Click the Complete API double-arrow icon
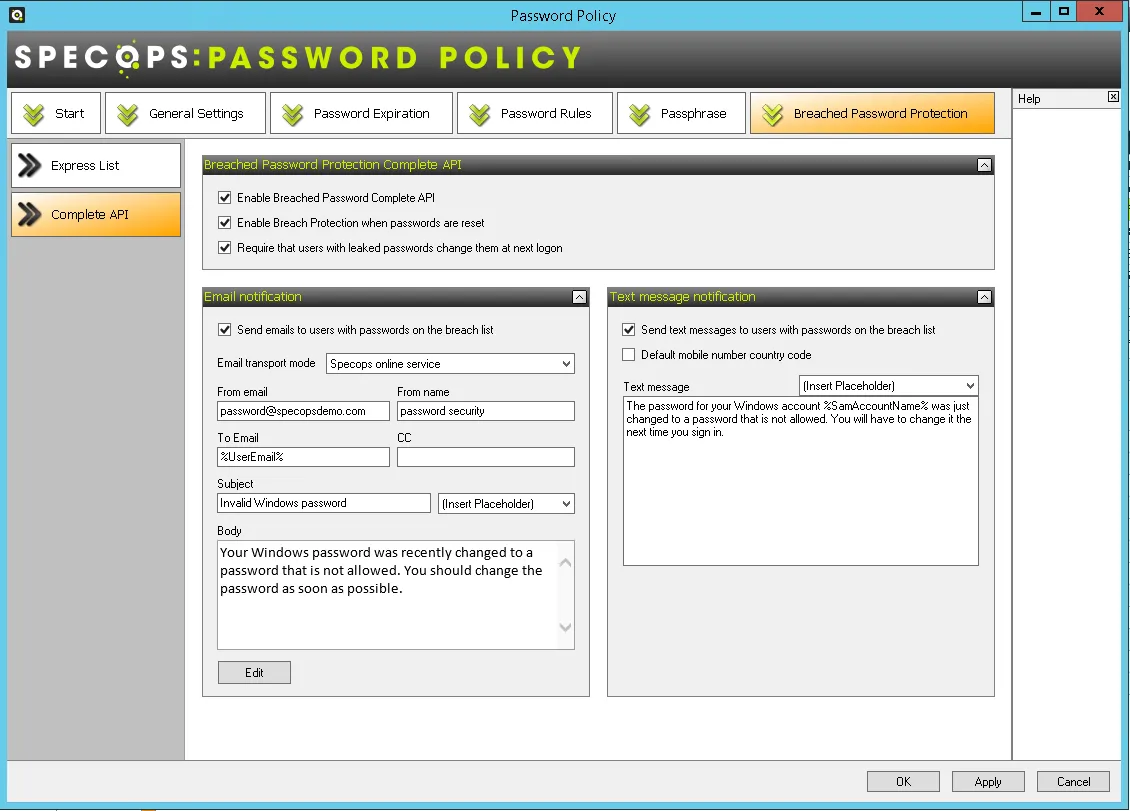The width and height of the screenshot is (1130, 811). [x=30, y=214]
